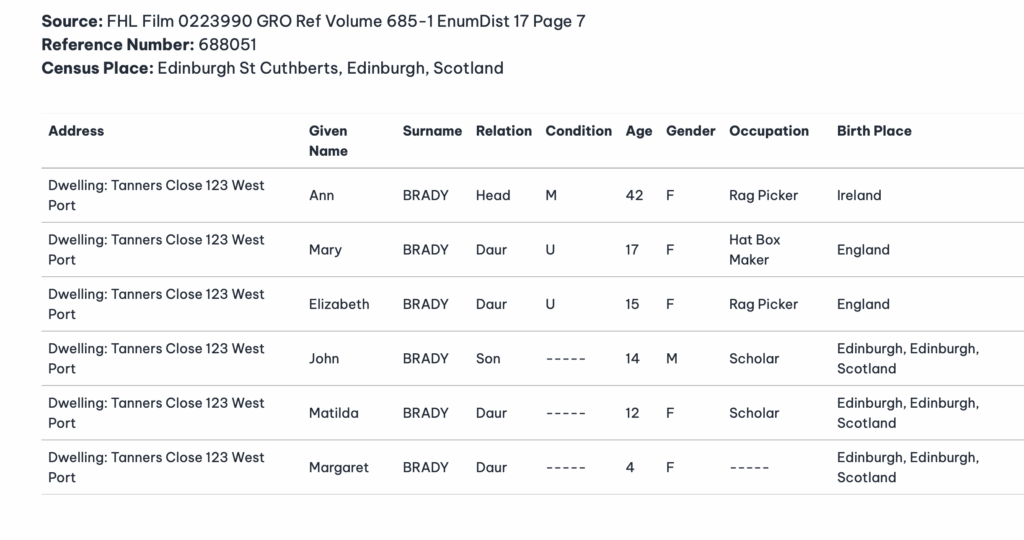Click the Head relation cell

pos(493,195)
